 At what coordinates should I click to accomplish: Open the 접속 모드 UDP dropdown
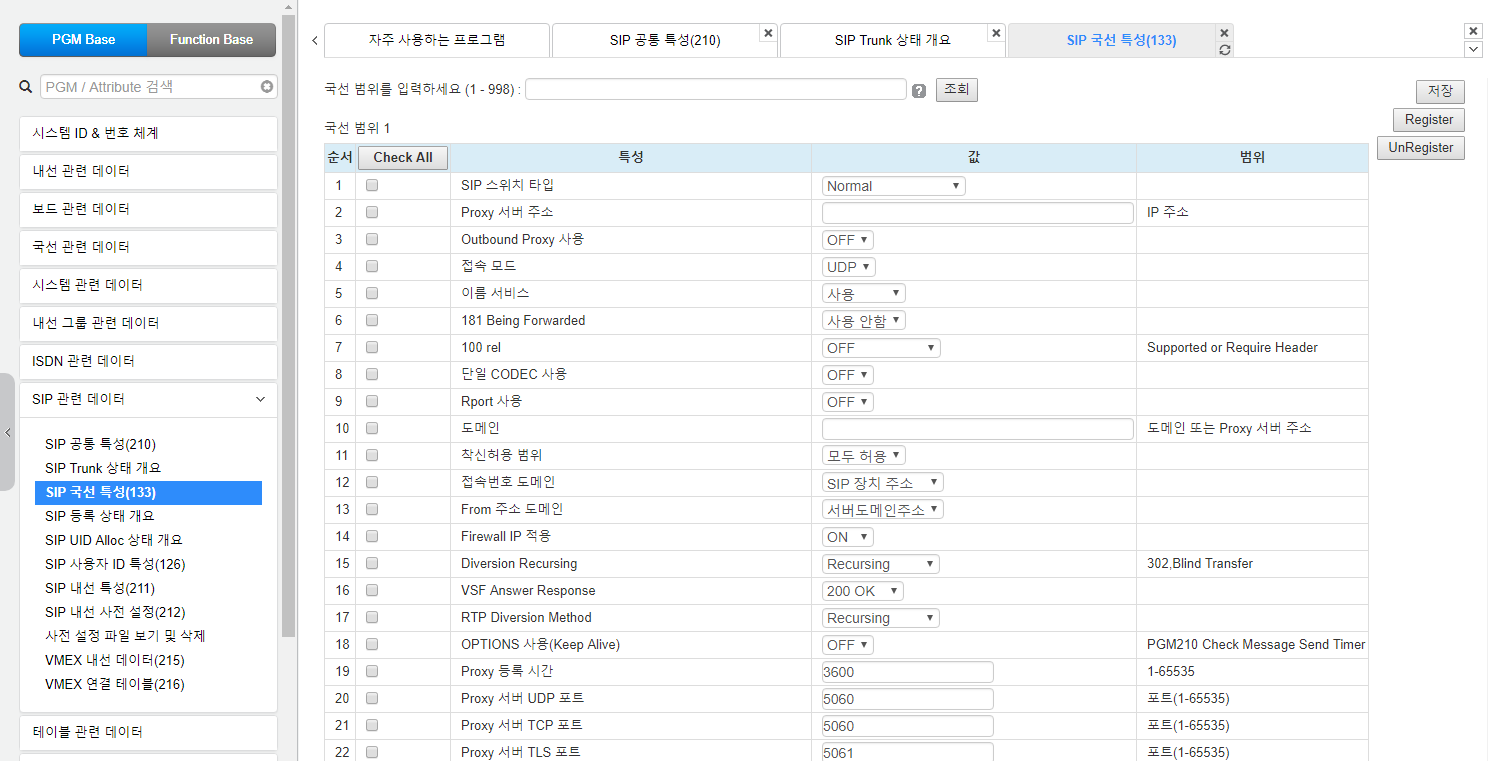[x=849, y=267]
